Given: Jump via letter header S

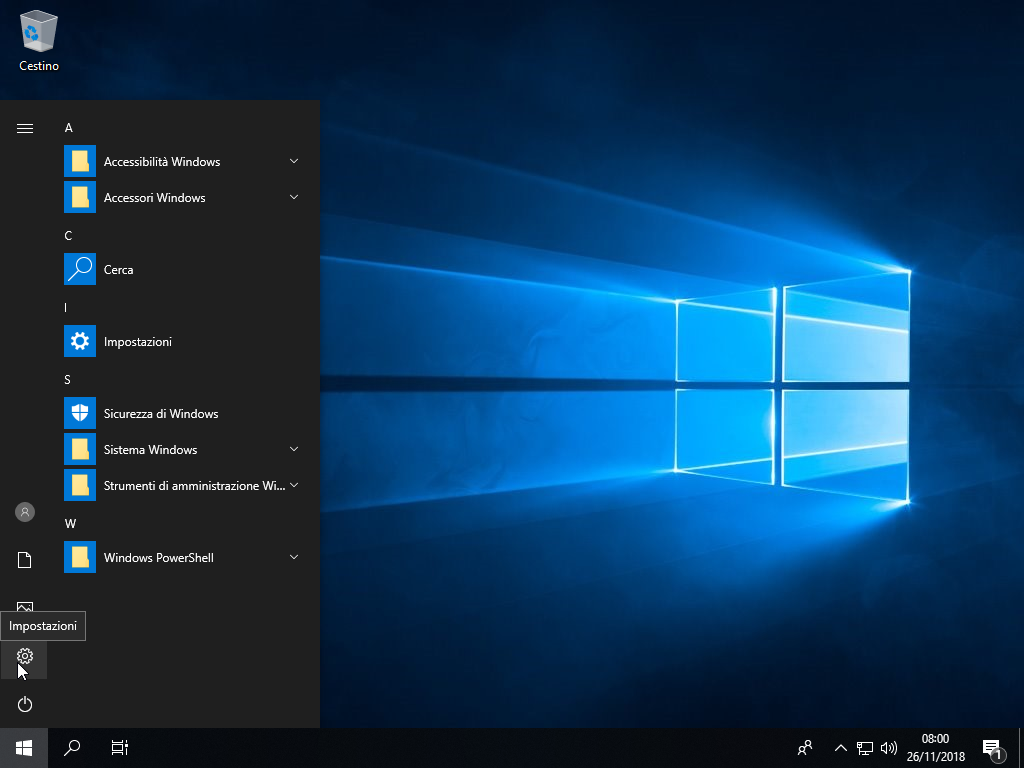Looking at the screenshot, I should pyautogui.click(x=67, y=380).
